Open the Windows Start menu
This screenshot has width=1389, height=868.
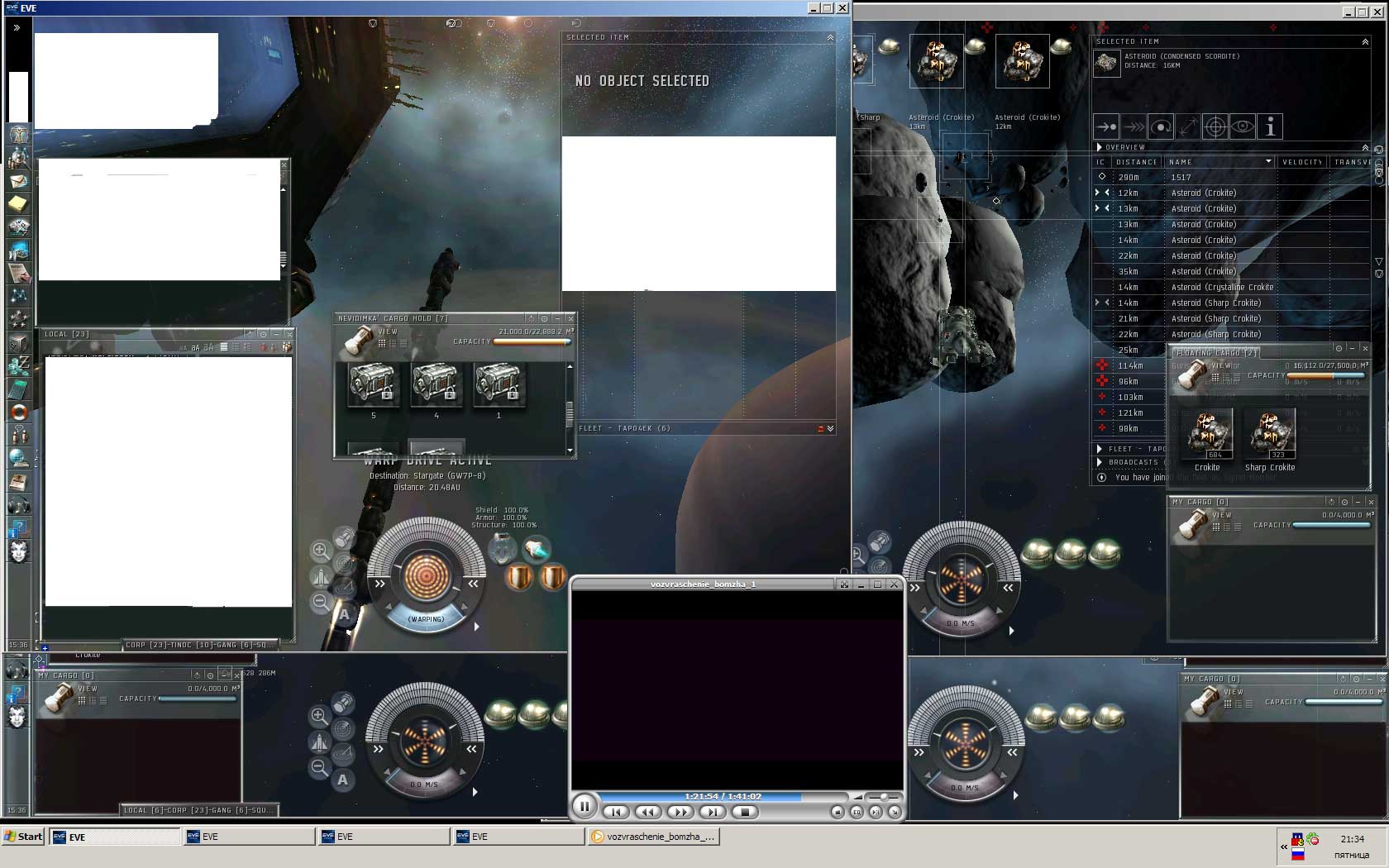(23, 837)
